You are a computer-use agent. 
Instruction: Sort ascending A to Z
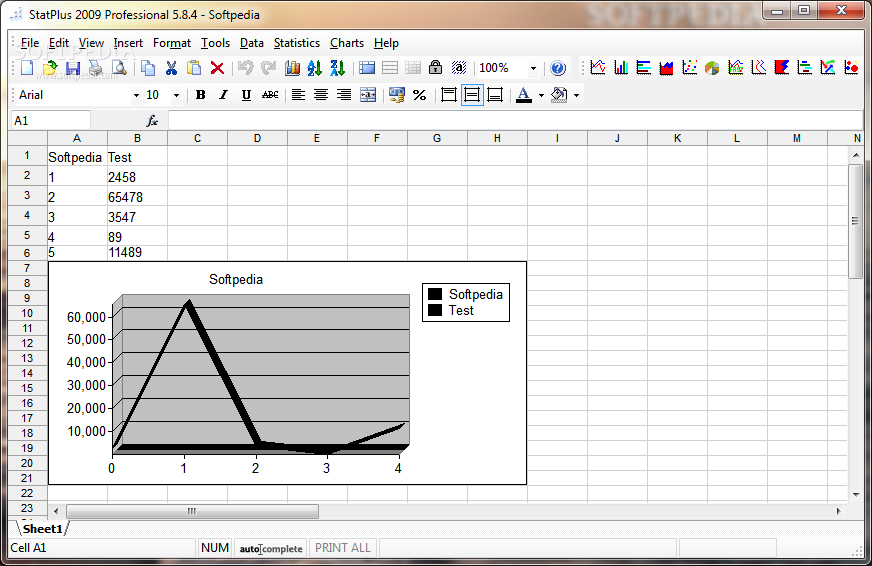click(x=315, y=68)
